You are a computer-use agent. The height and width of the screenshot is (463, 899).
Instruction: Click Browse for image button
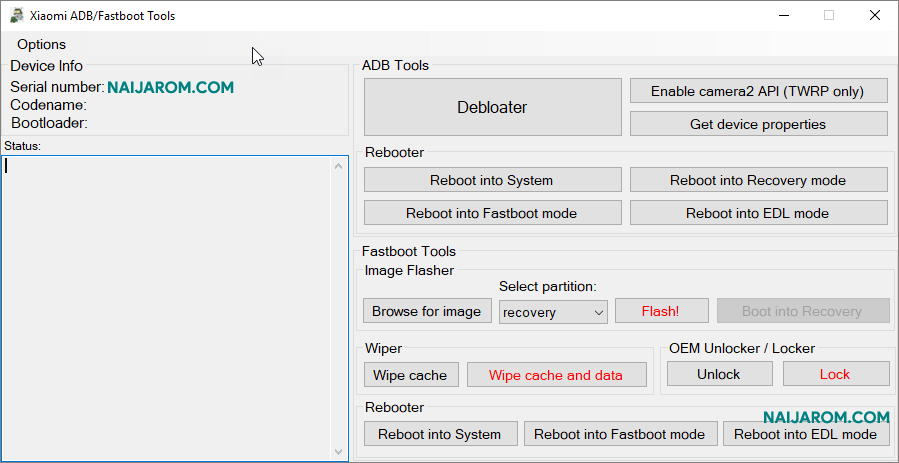tap(427, 311)
